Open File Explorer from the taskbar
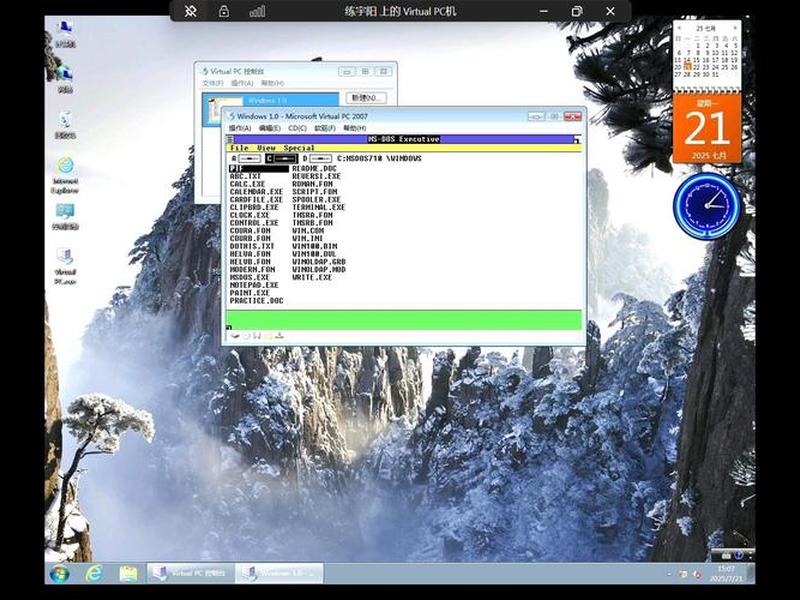The width and height of the screenshot is (800, 600). pos(128,573)
